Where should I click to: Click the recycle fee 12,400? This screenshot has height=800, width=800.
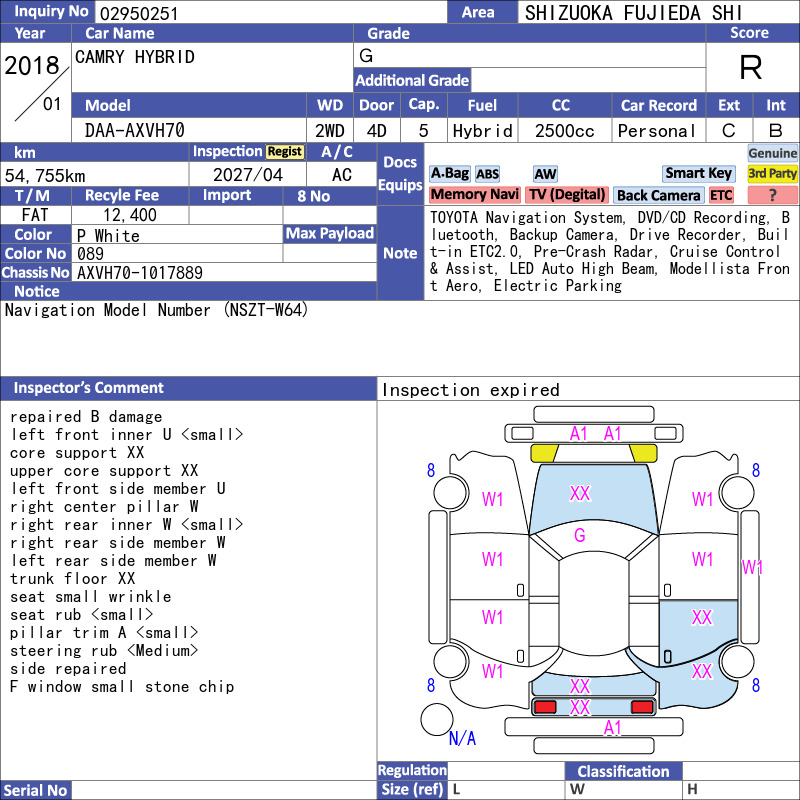click(x=130, y=215)
